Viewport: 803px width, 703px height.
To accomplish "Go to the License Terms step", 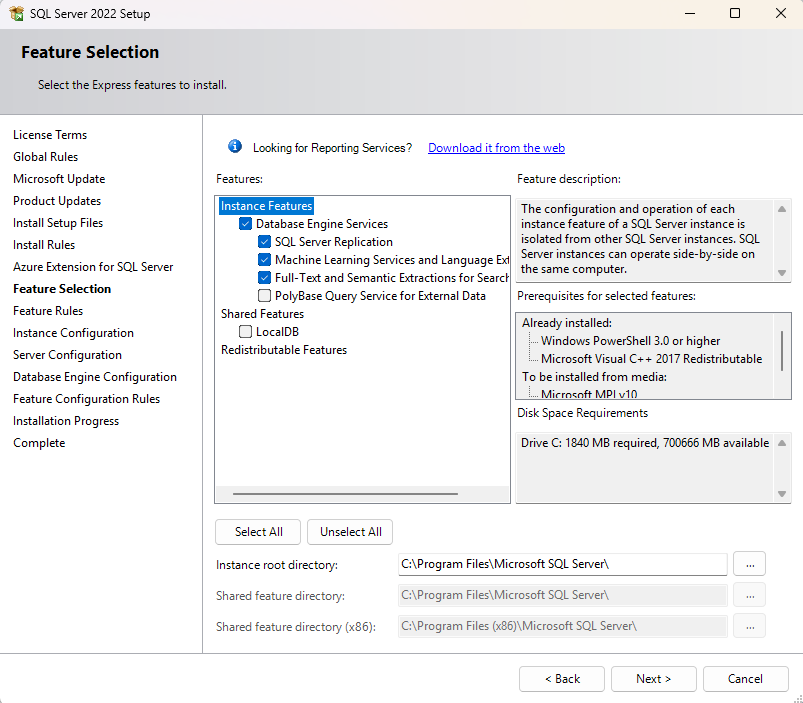I will [x=50, y=135].
